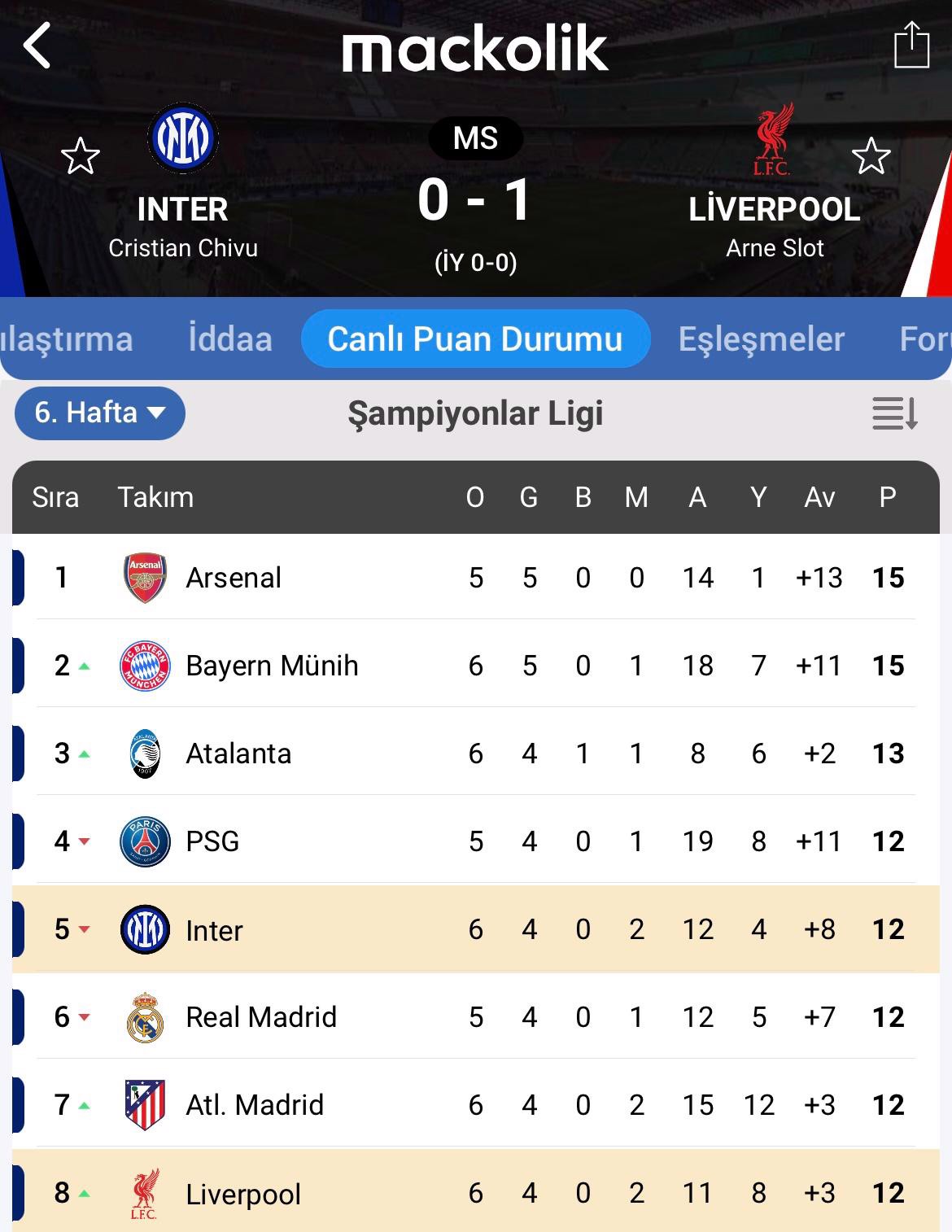The image size is (952, 1232).
Task: Select the Canlı Puan Durumu tab
Action: click(475, 339)
